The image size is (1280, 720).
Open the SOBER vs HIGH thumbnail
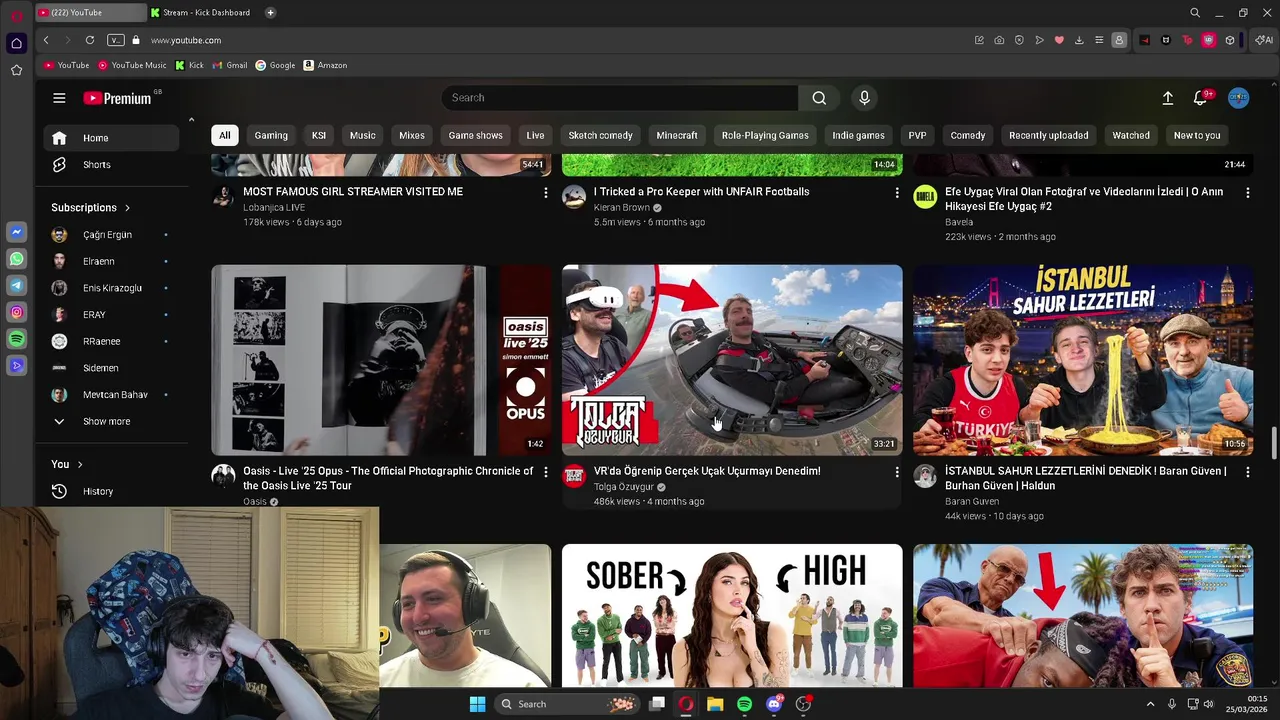pyautogui.click(x=732, y=615)
